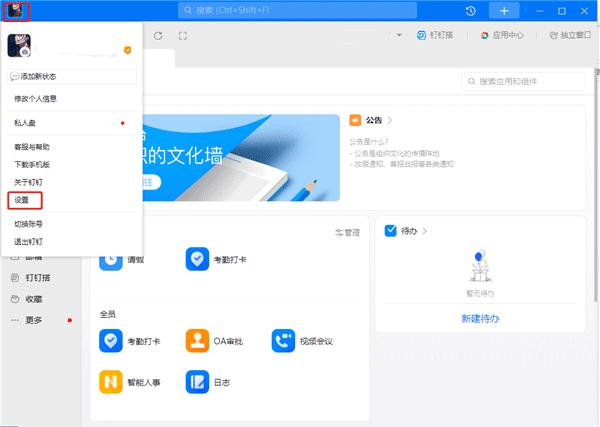Open 私人盘 from the menu
Image resolution: width=600 pixels, height=427 pixels.
[x=25, y=123]
